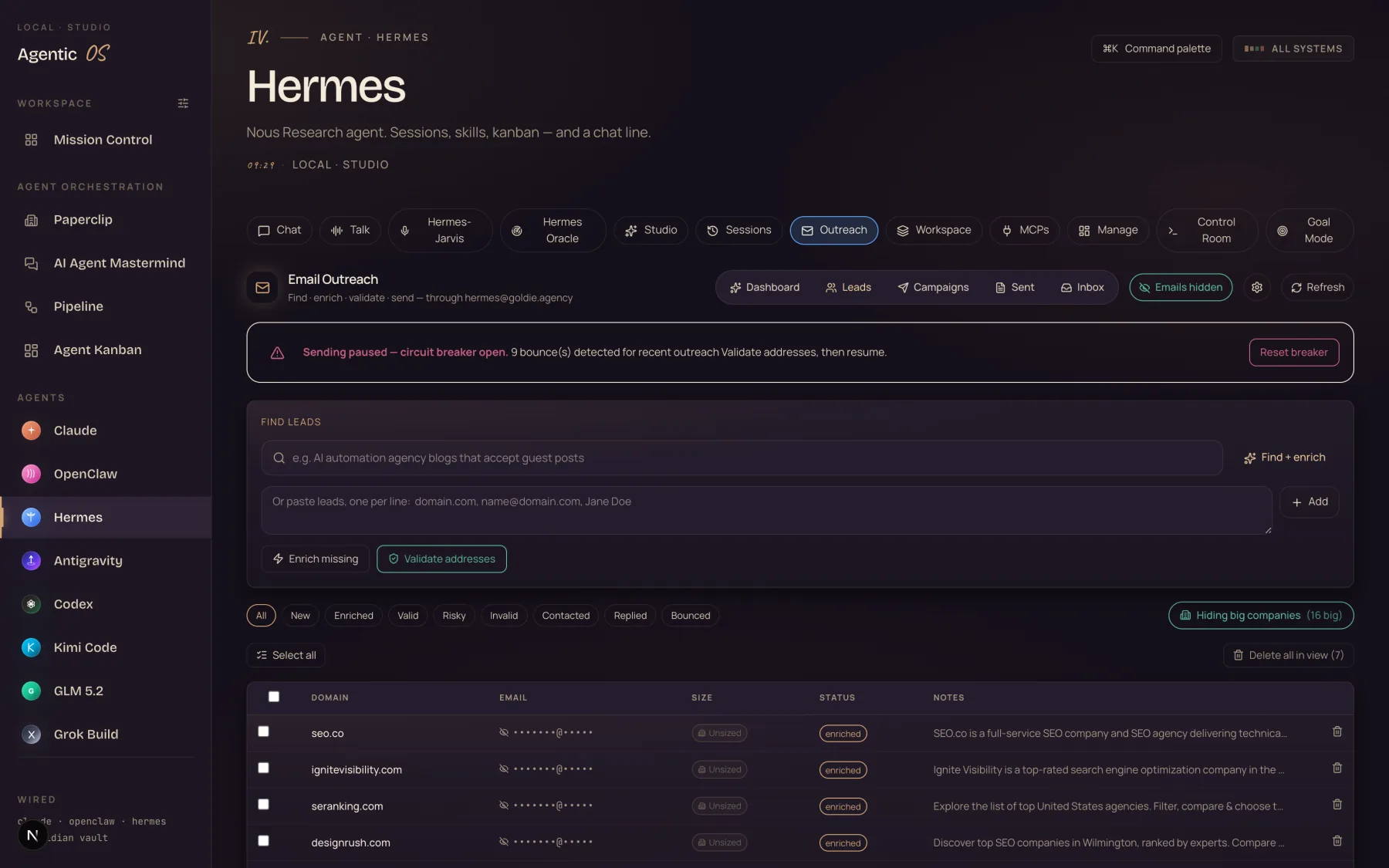Open the Campaigns view
The image size is (1389, 868).
pyautogui.click(x=933, y=288)
